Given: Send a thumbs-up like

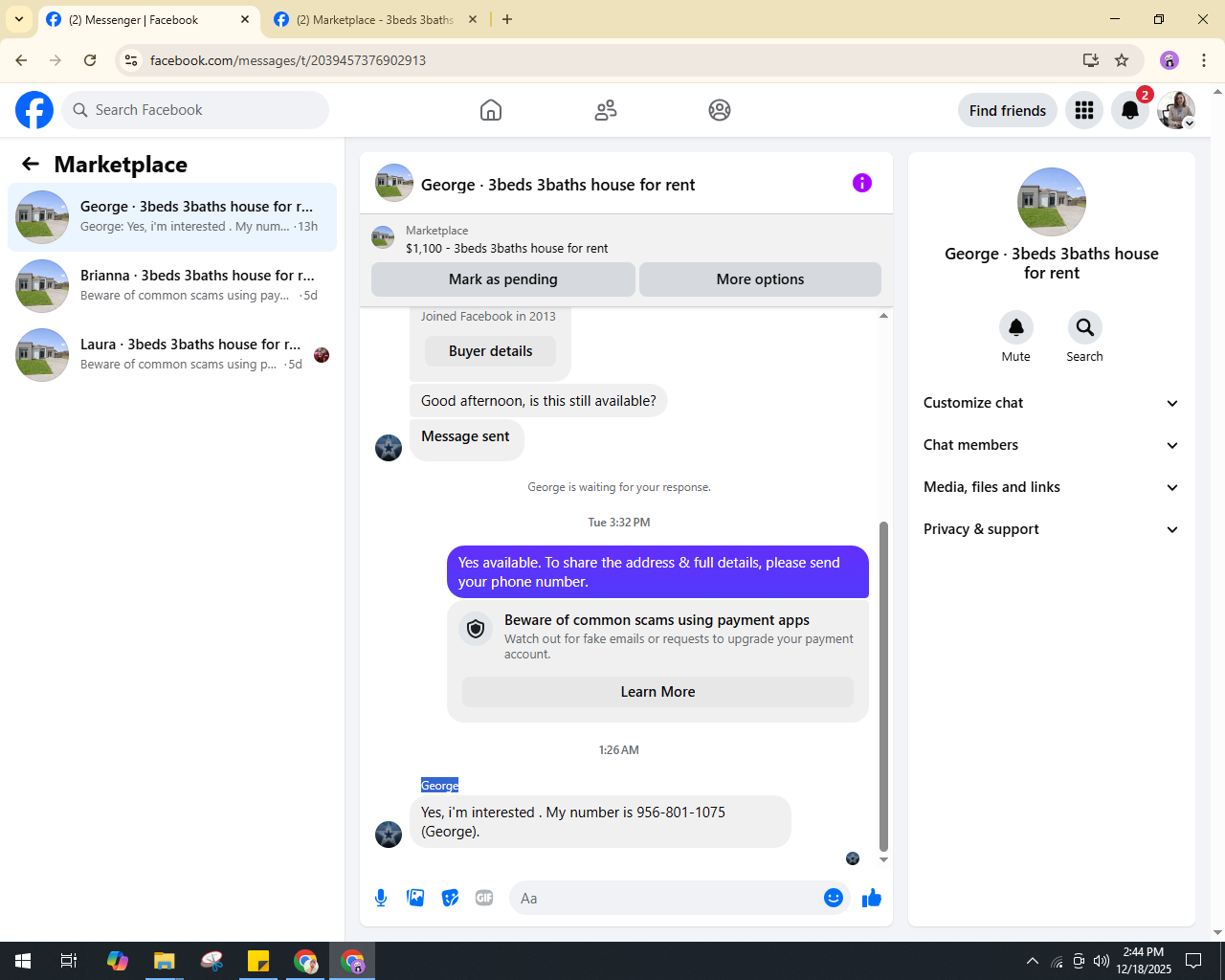Looking at the screenshot, I should pos(871,898).
